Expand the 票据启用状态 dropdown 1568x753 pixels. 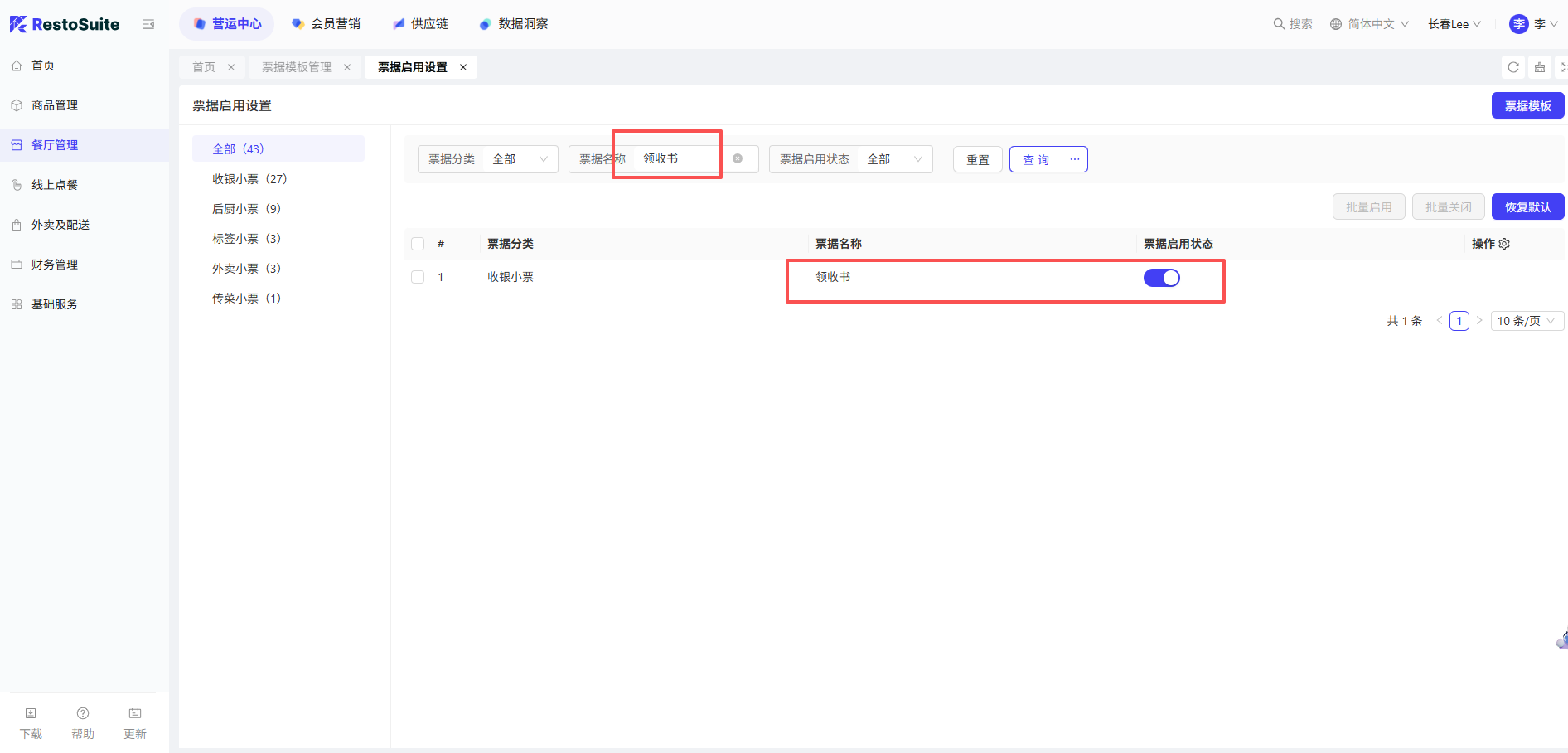coord(893,159)
